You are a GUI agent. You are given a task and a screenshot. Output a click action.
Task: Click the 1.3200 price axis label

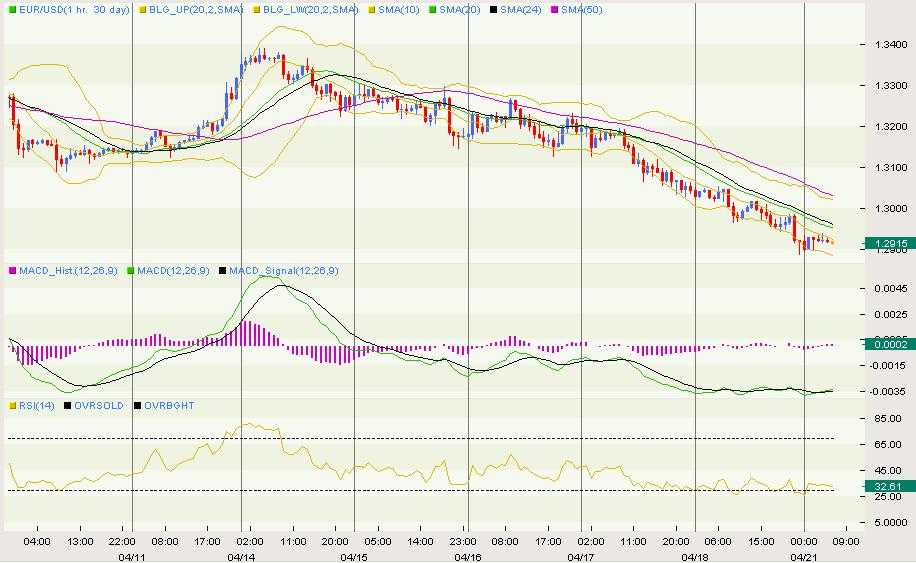891,126
